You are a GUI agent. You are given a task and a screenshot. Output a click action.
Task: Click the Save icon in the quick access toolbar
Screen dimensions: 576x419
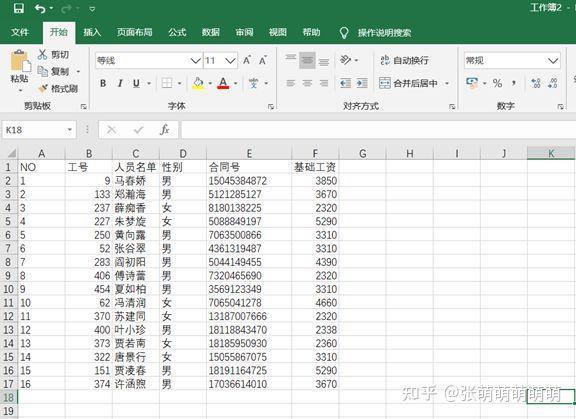point(18,8)
